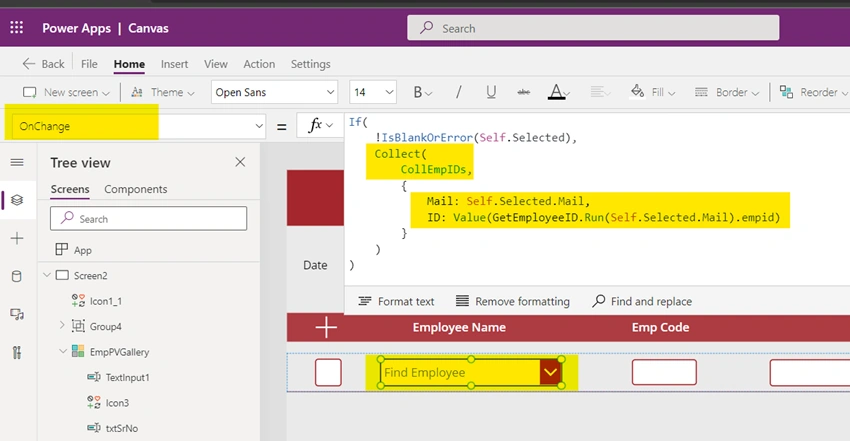Select TextInput1 in the tree
Image resolution: width=850 pixels, height=441 pixels.
coord(127,377)
